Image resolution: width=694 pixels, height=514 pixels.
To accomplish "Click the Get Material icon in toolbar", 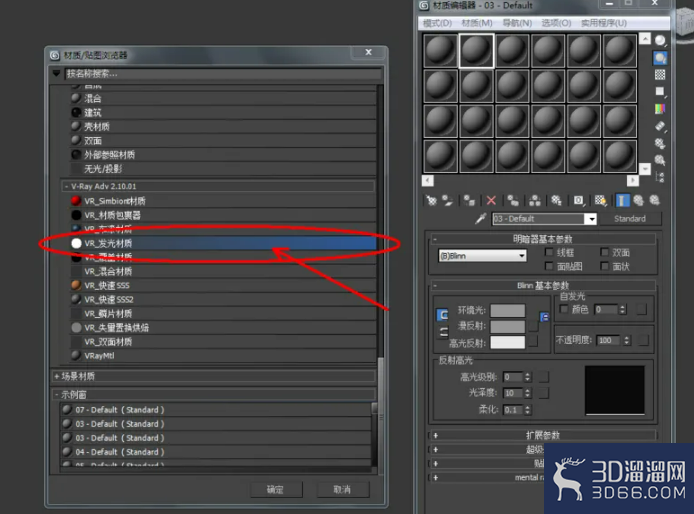I will 431,201.
